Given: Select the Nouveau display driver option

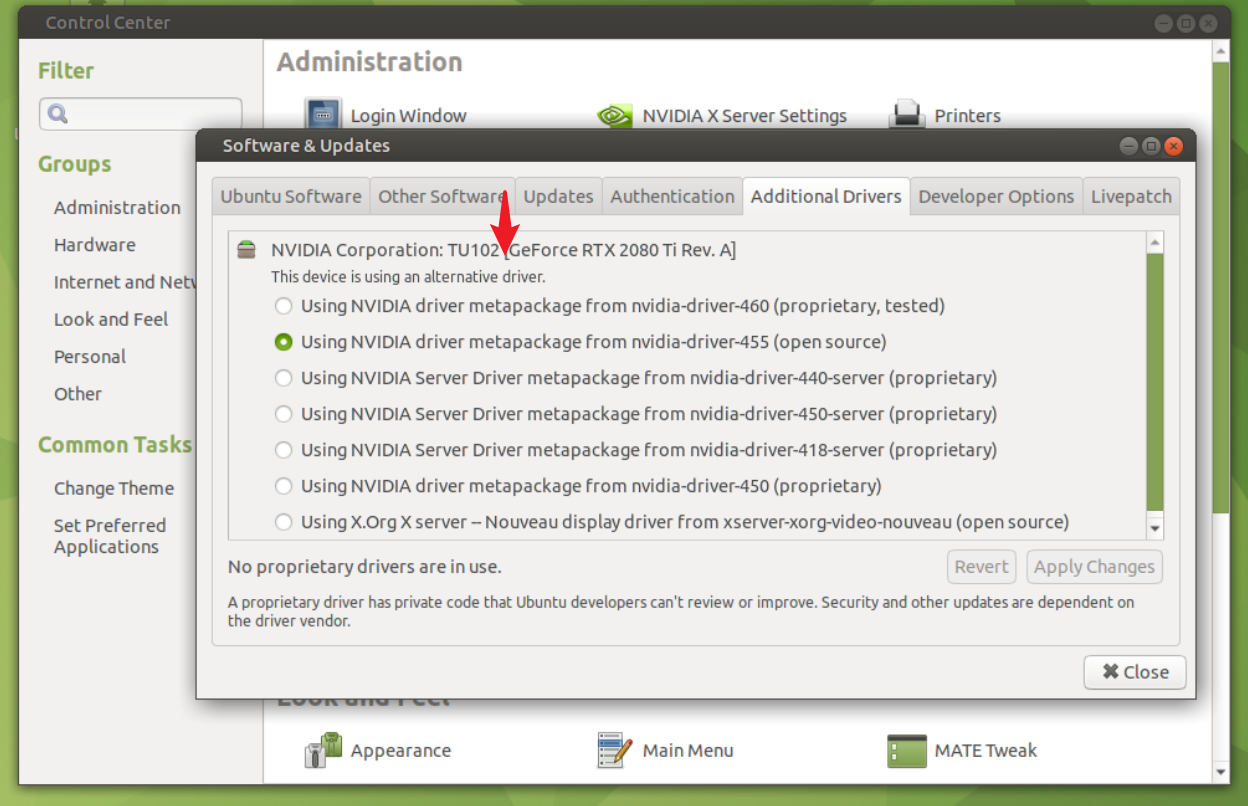Looking at the screenshot, I should pos(284,522).
